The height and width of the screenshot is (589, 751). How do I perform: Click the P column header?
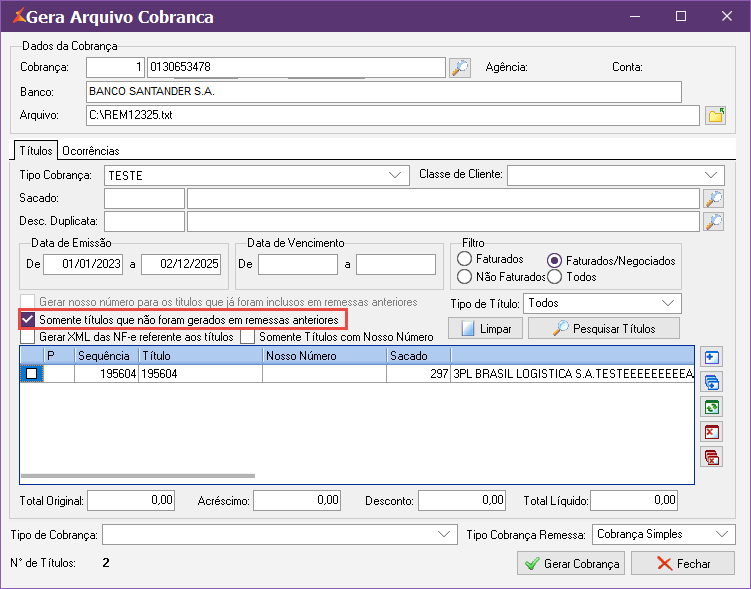tap(58, 356)
